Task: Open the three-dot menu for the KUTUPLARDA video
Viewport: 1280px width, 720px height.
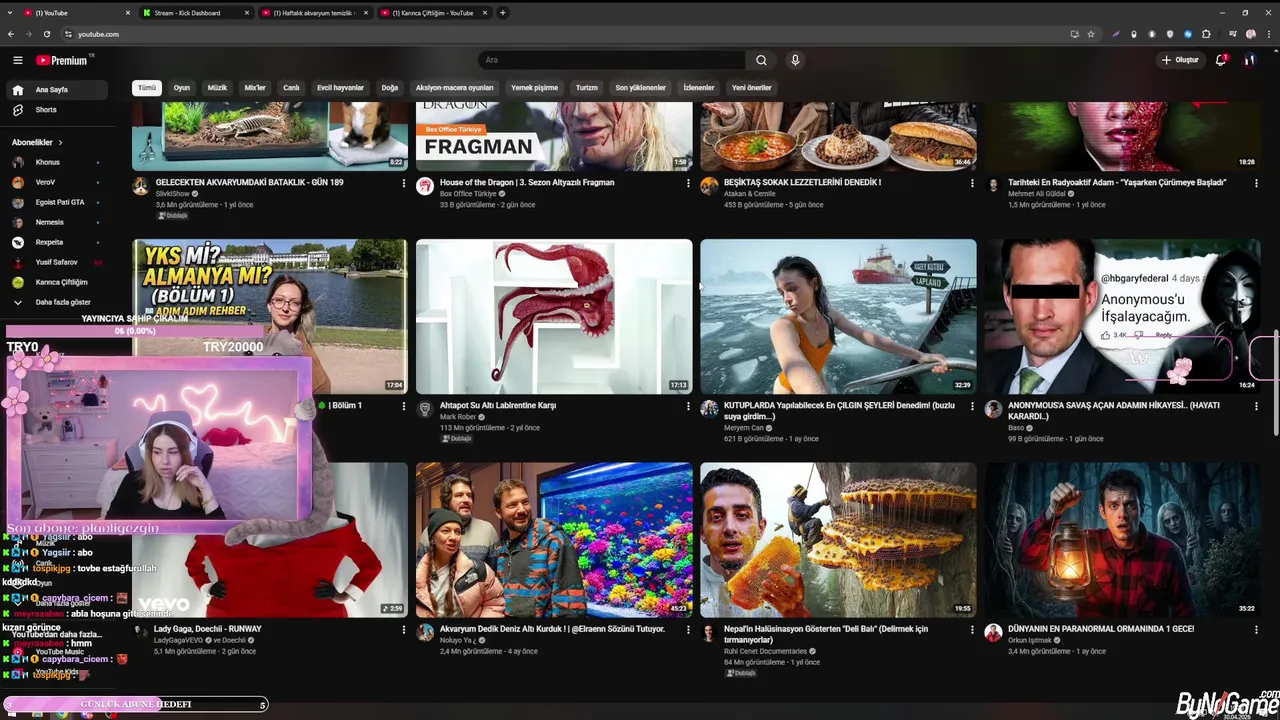Action: coord(972,406)
